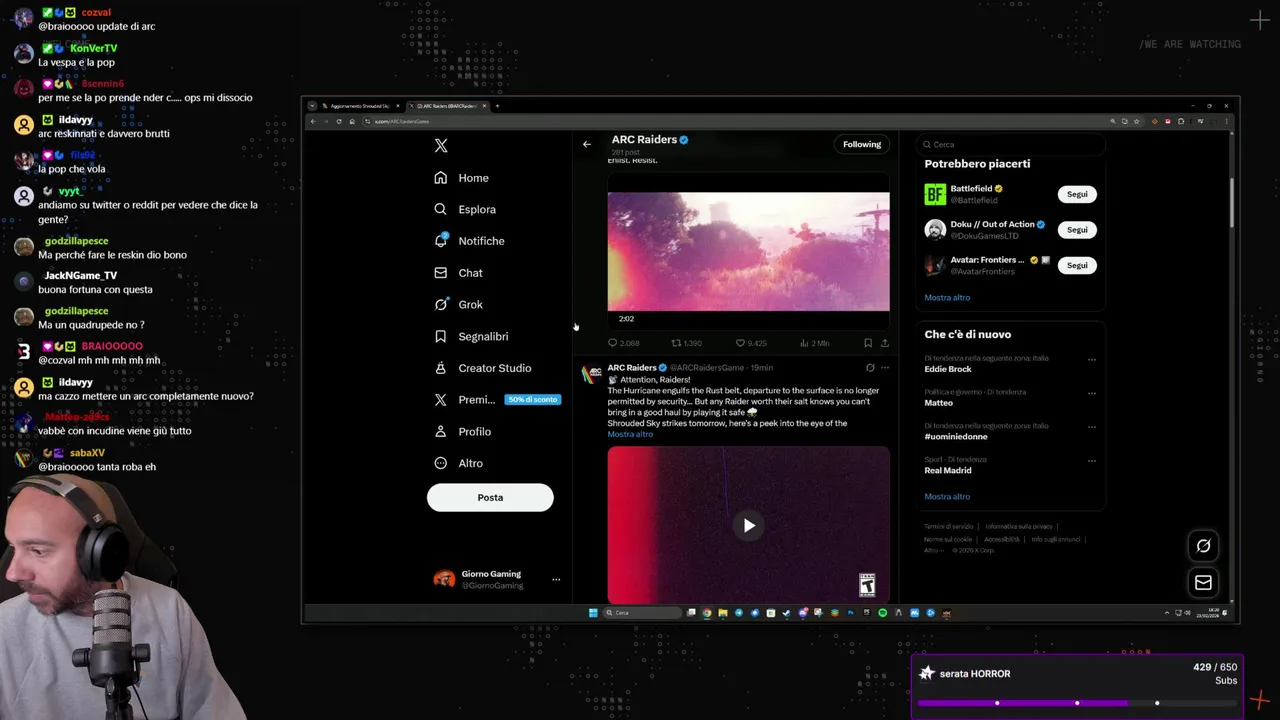Image resolution: width=1280 pixels, height=720 pixels.
Task: Open Windows Start menu
Action: (593, 613)
